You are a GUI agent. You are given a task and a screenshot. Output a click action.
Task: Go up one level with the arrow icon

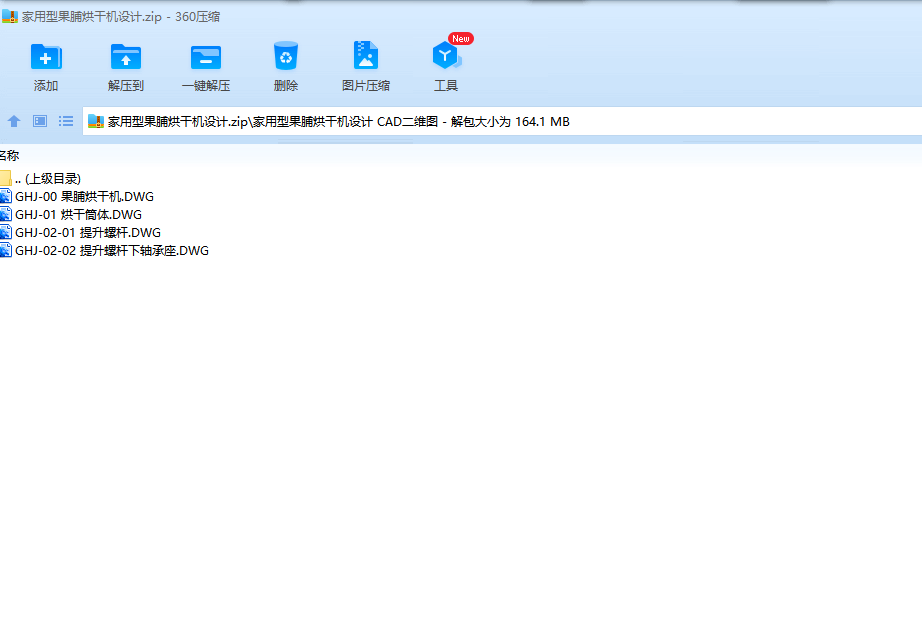(x=14, y=121)
